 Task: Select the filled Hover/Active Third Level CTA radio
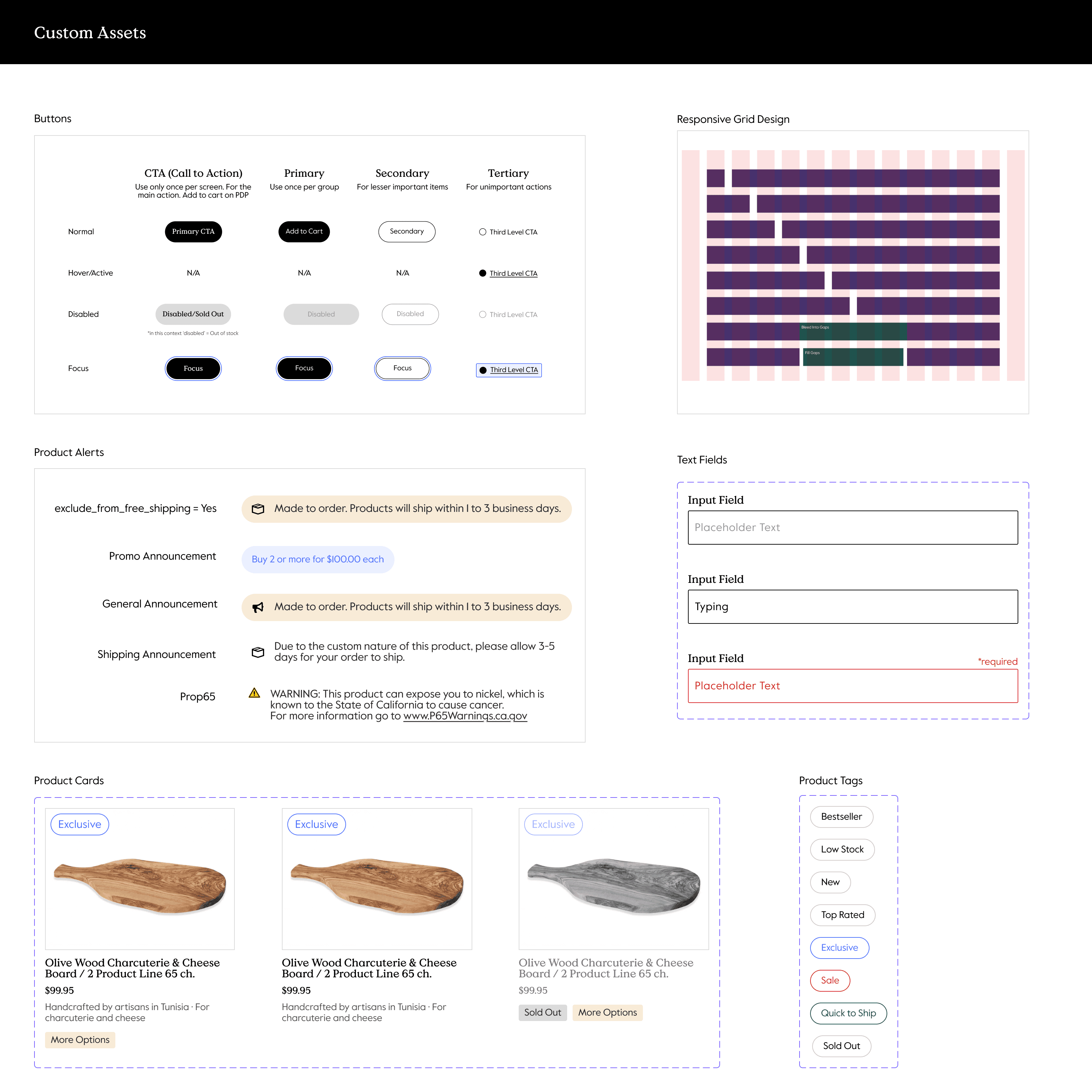click(483, 272)
